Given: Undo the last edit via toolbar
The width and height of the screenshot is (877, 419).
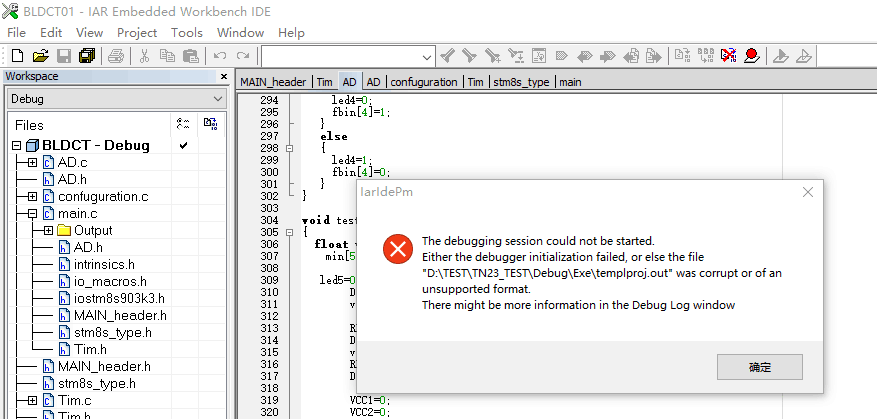Looking at the screenshot, I should click(x=220, y=56).
